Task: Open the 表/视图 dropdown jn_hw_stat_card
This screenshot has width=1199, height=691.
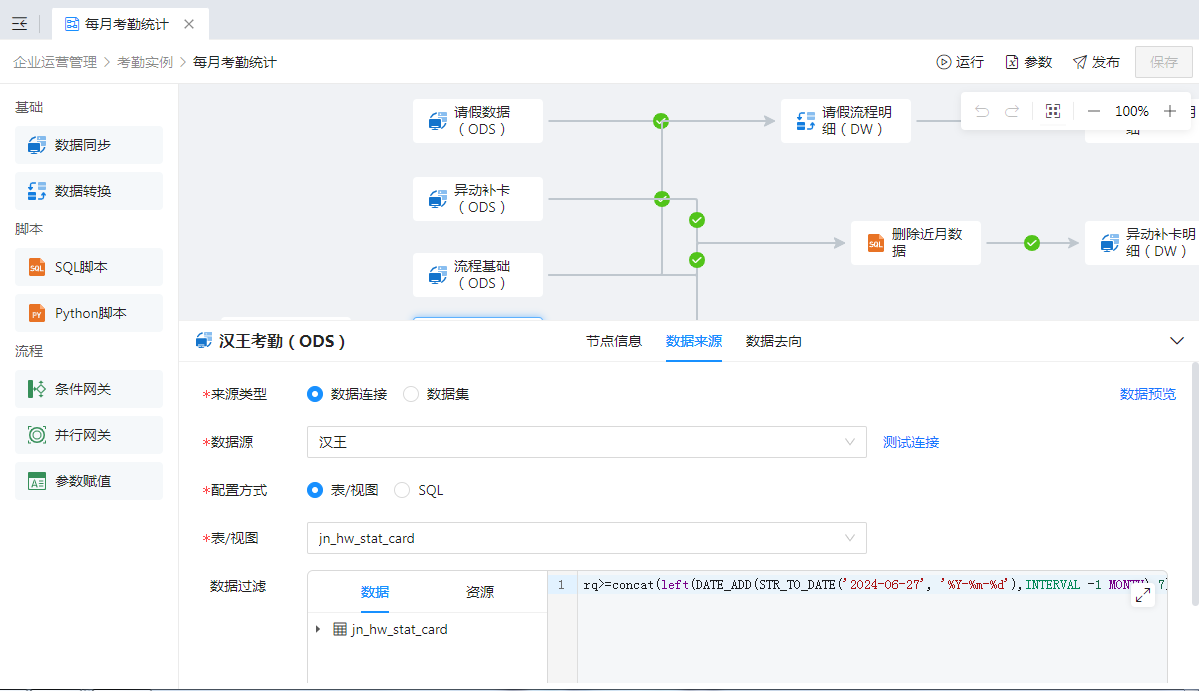Action: coord(586,538)
